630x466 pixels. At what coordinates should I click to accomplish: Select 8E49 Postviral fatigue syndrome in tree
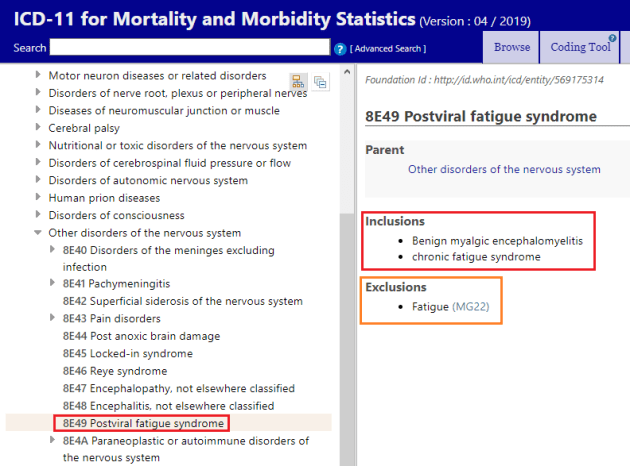coord(143,423)
